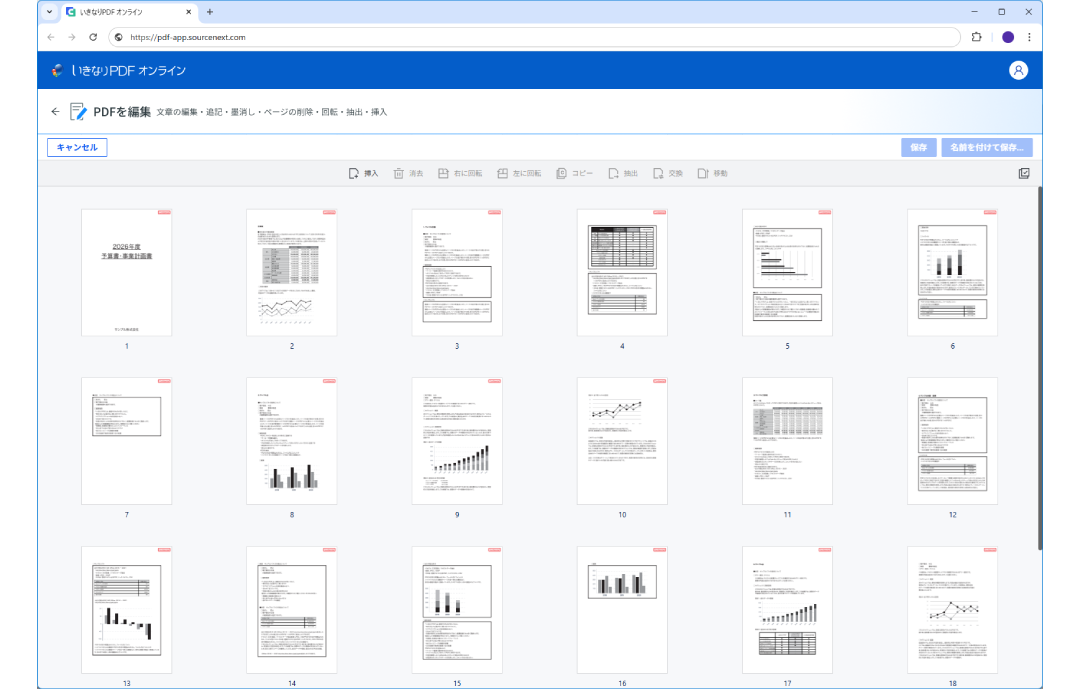Click the キャンセル button

pos(77,147)
